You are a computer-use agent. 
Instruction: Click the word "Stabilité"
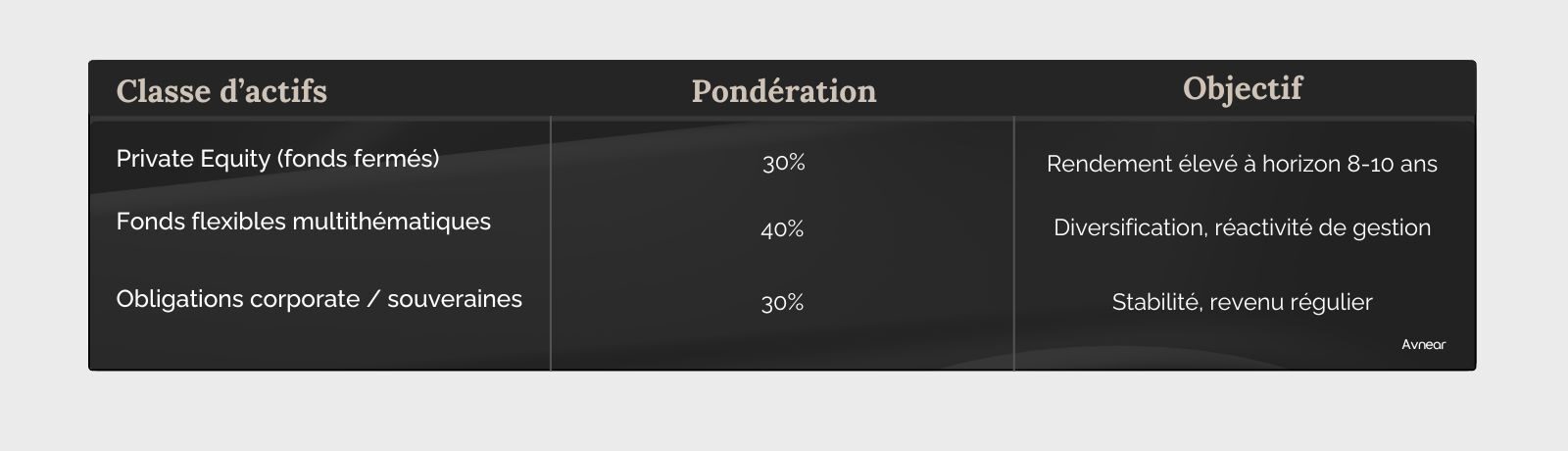coord(1155,302)
